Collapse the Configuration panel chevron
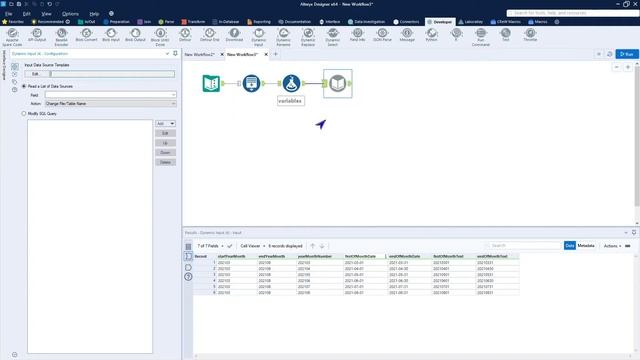The image size is (640, 360). pos(167,53)
